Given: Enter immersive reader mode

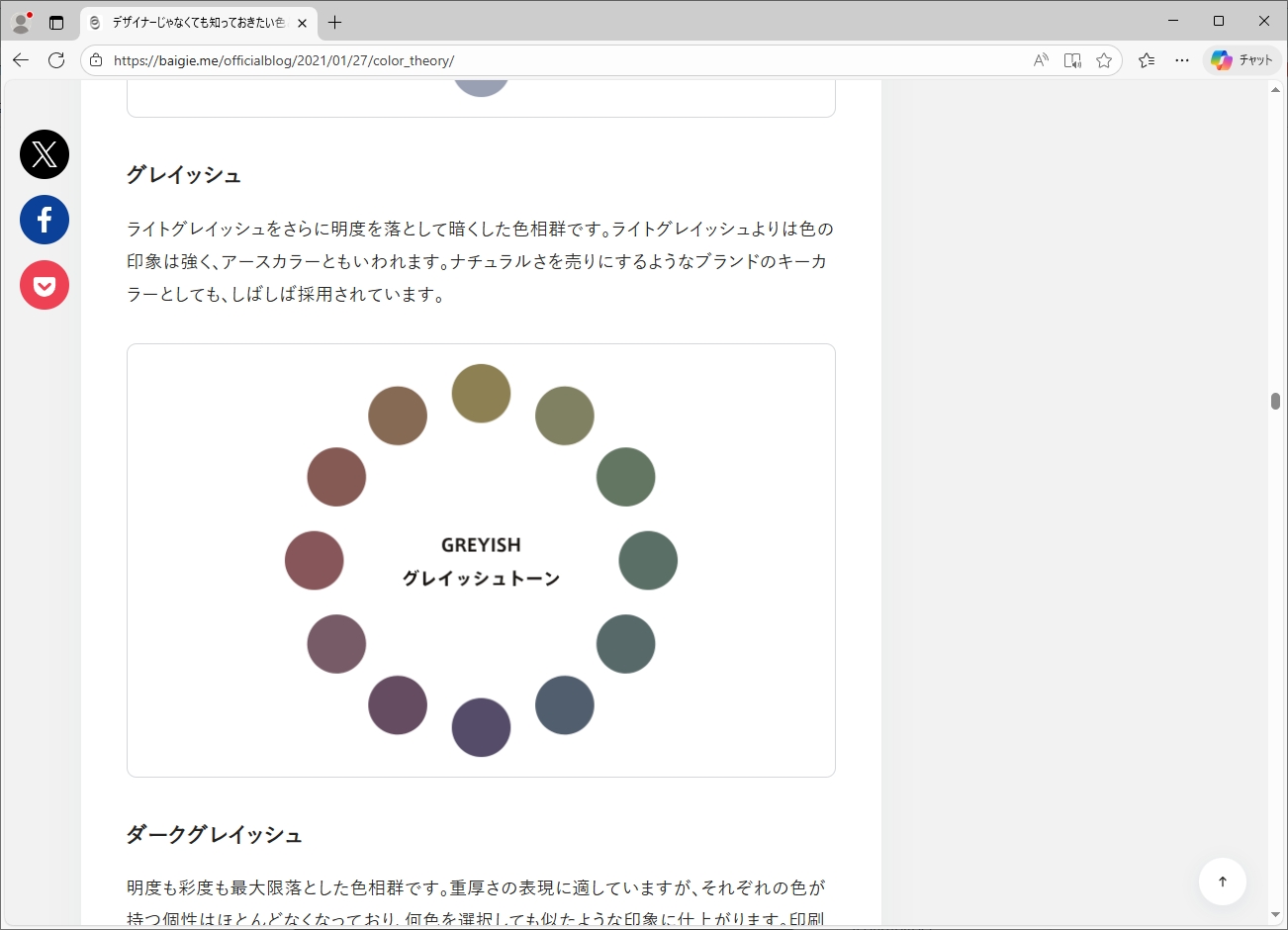Looking at the screenshot, I should pos(1072,60).
